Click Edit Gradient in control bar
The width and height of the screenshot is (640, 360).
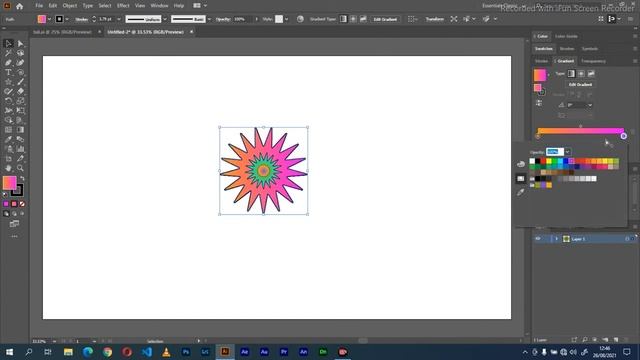point(385,19)
